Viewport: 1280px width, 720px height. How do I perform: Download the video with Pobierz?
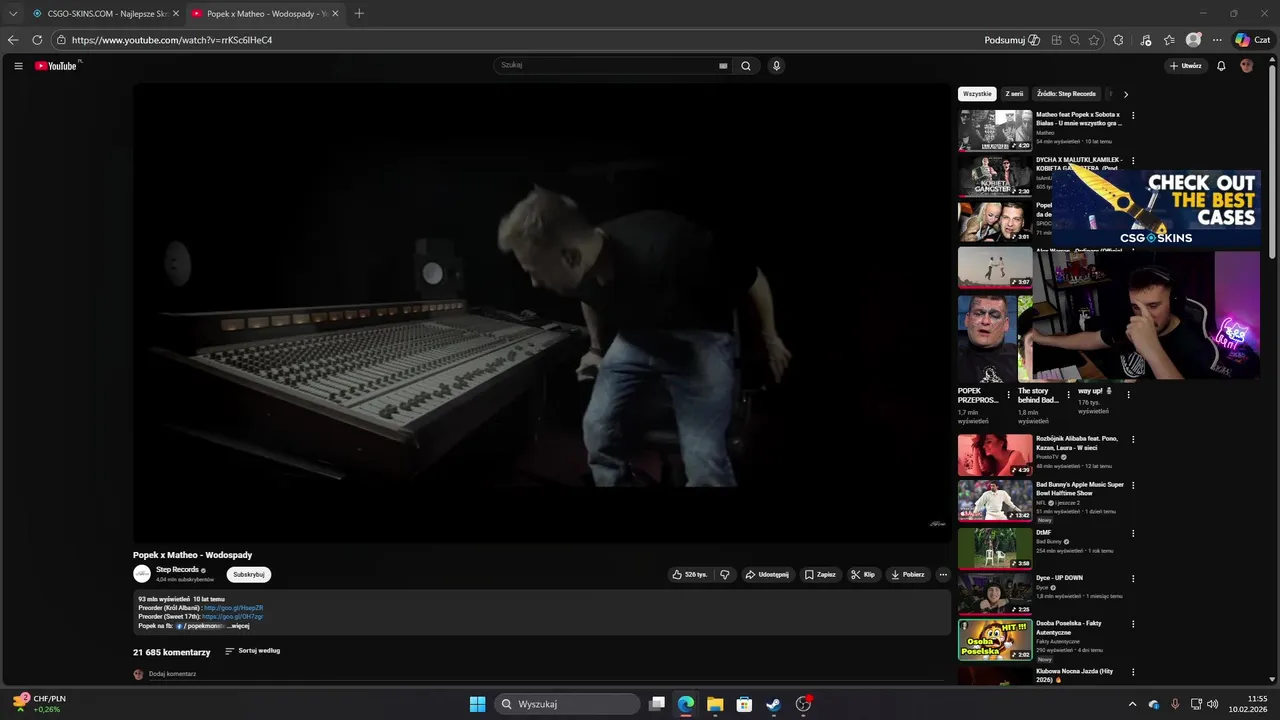click(907, 575)
